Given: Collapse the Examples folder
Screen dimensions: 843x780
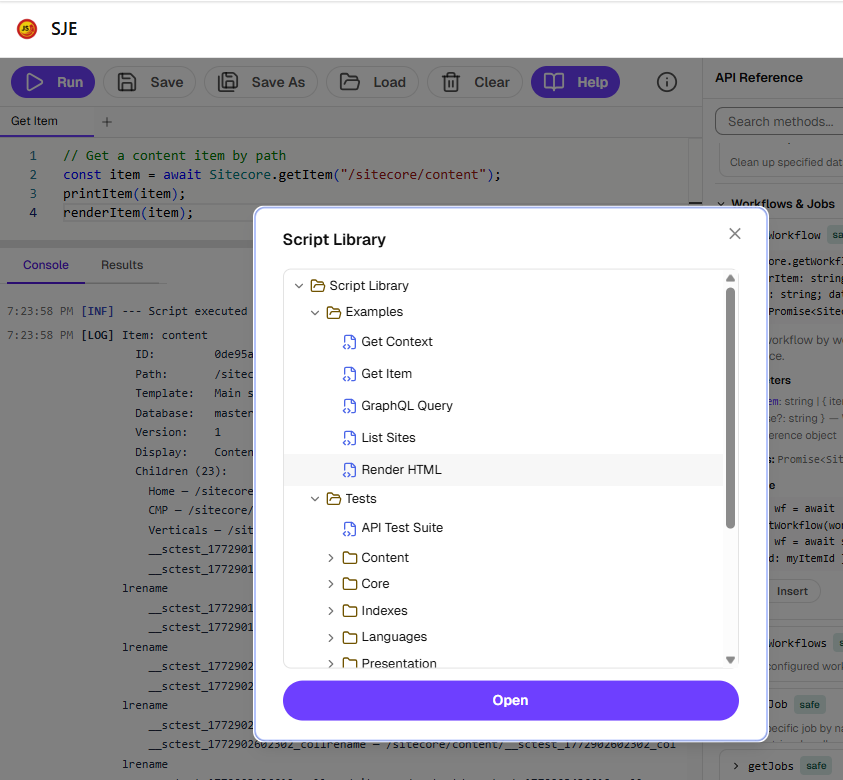Looking at the screenshot, I should point(314,311).
